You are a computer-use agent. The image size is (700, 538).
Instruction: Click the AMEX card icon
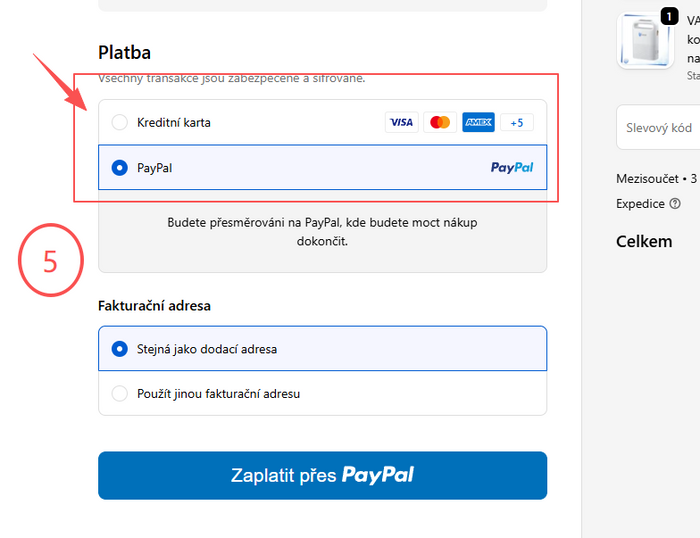point(478,122)
